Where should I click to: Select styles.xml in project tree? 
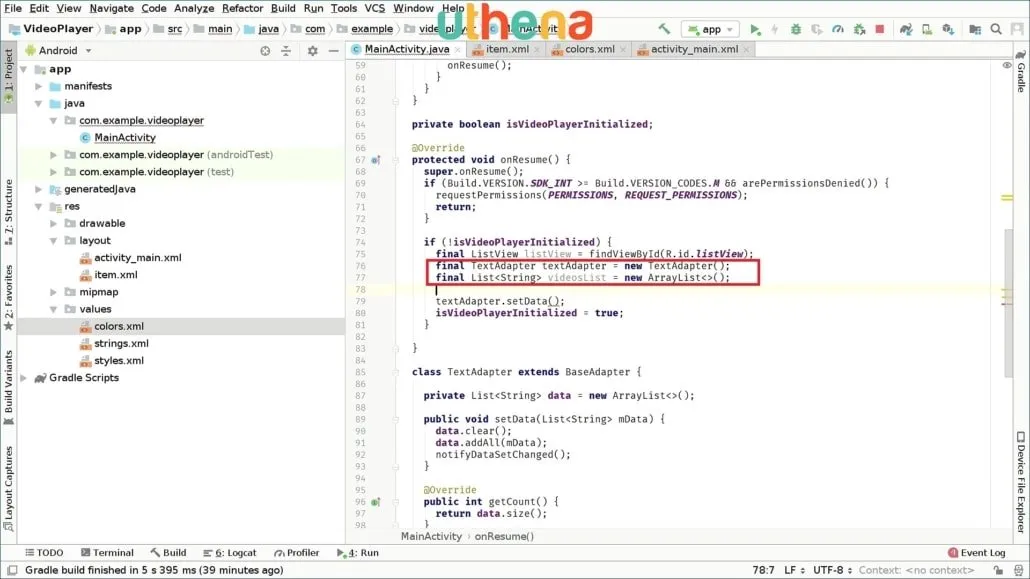click(118, 360)
